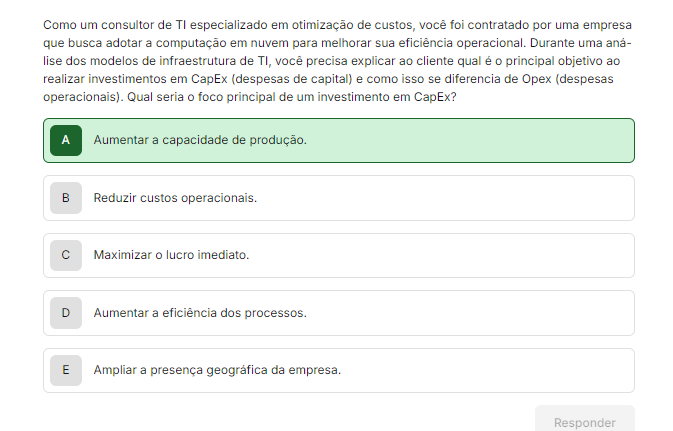The width and height of the screenshot is (673, 431).
Task: Click the letter D badge
Action: click(65, 313)
